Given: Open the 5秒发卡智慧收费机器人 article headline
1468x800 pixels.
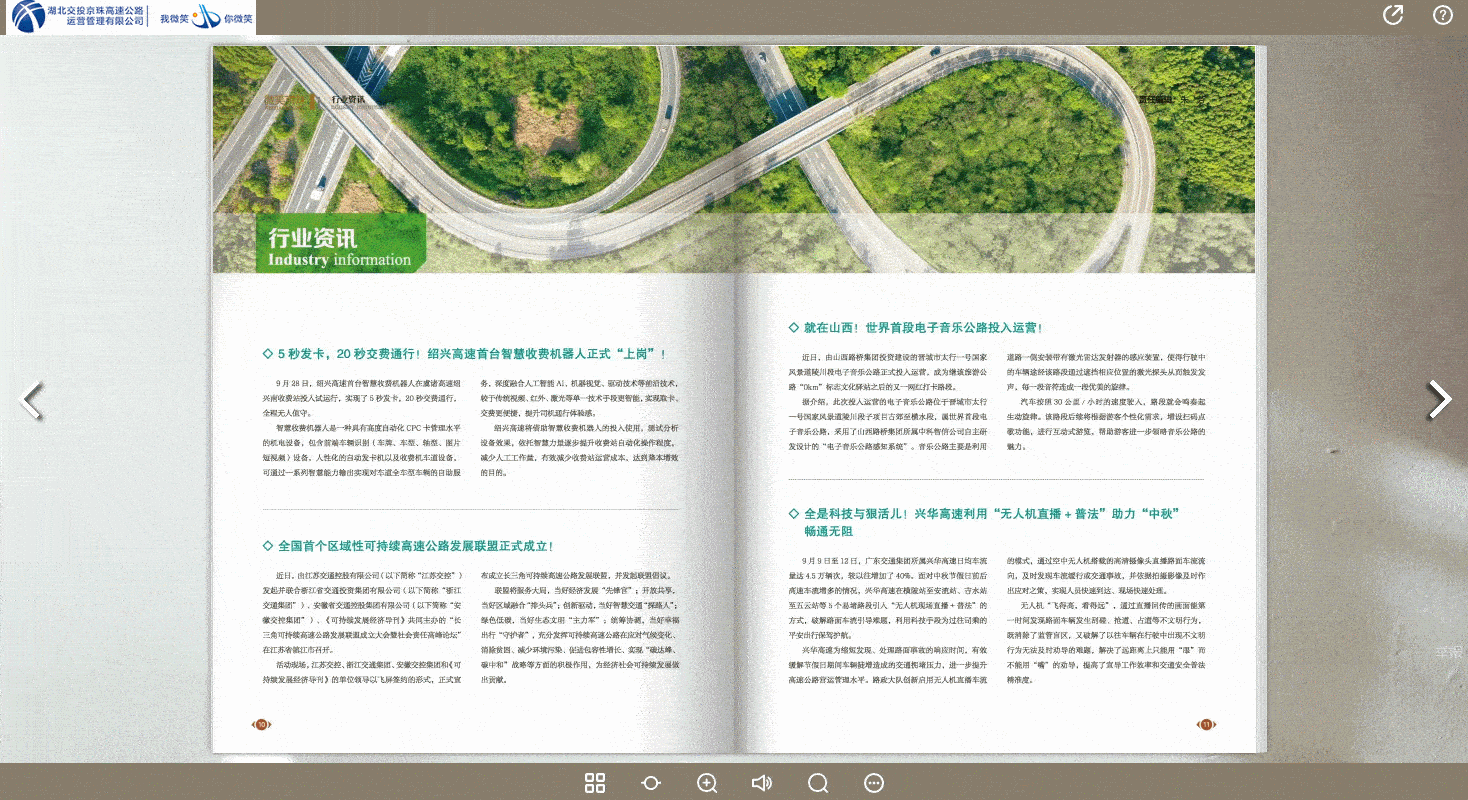Looking at the screenshot, I should pos(465,352).
